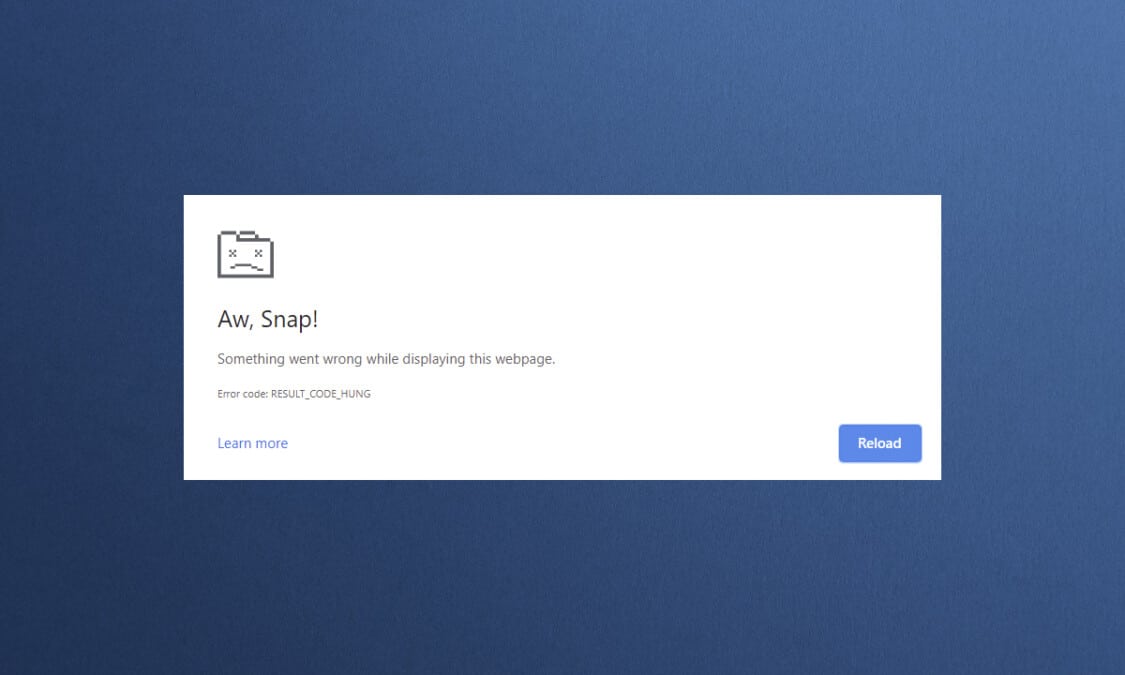The width and height of the screenshot is (1125, 675).
Task: Click the frowning mouth on folder icon
Action: (246, 266)
